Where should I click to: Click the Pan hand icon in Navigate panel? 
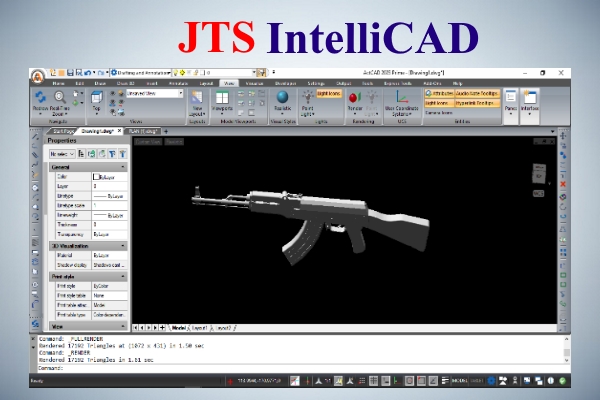tap(75, 93)
